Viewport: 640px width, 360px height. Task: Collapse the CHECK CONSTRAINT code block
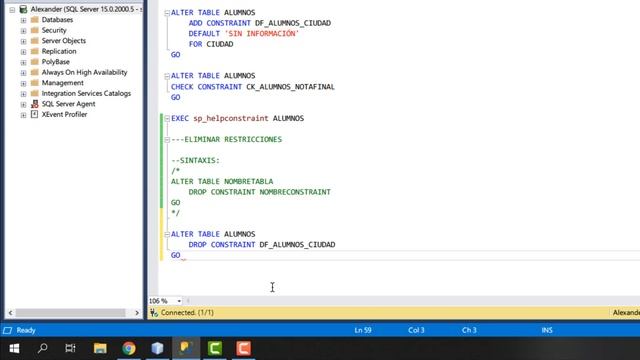[167, 76]
